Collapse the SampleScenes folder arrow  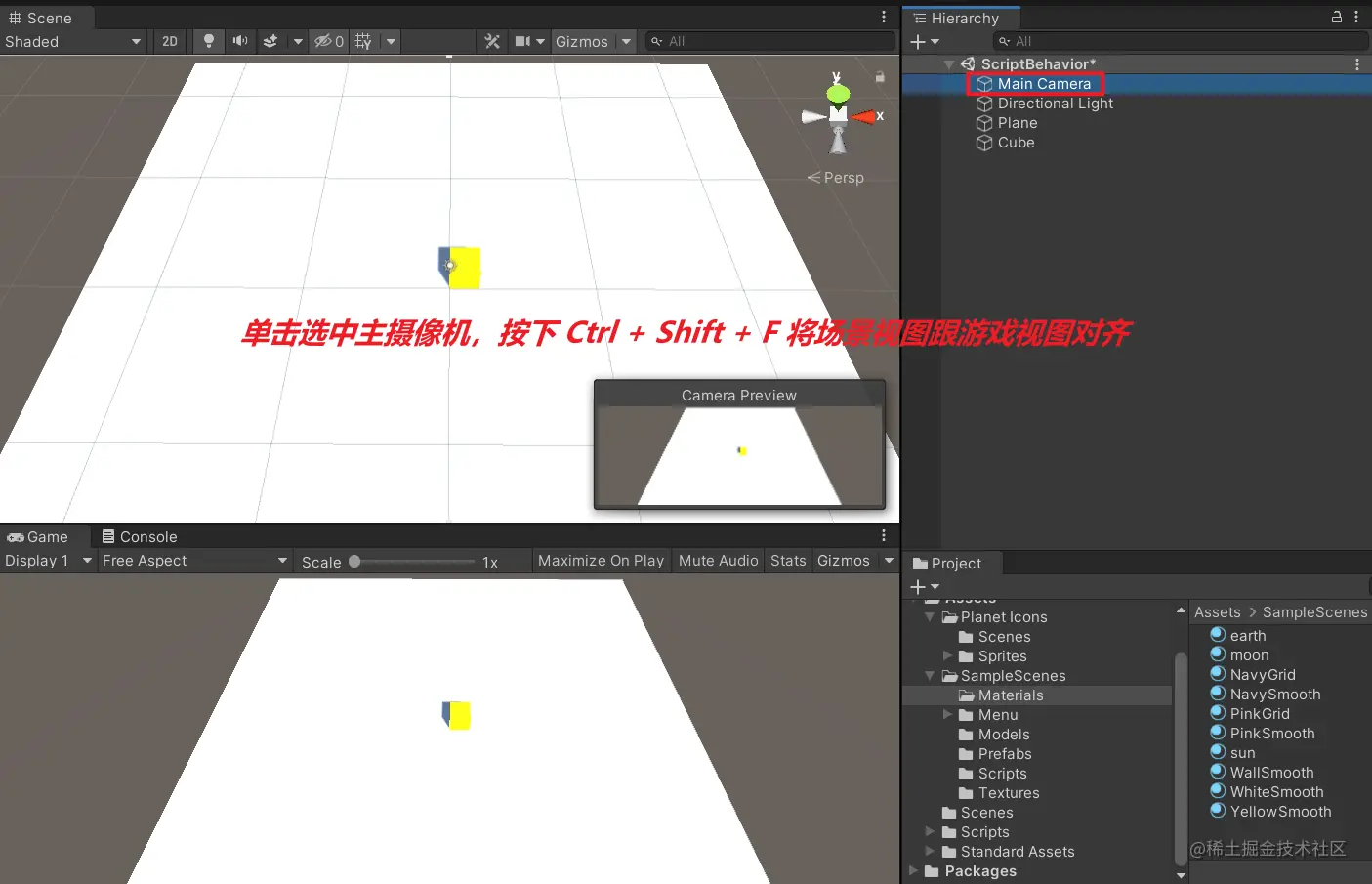click(x=930, y=676)
